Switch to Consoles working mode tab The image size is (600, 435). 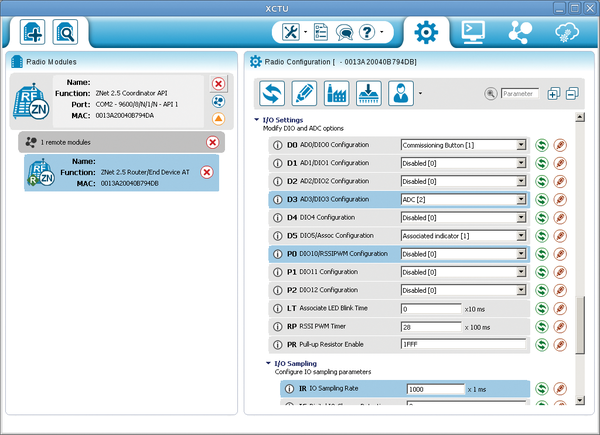tap(473, 32)
